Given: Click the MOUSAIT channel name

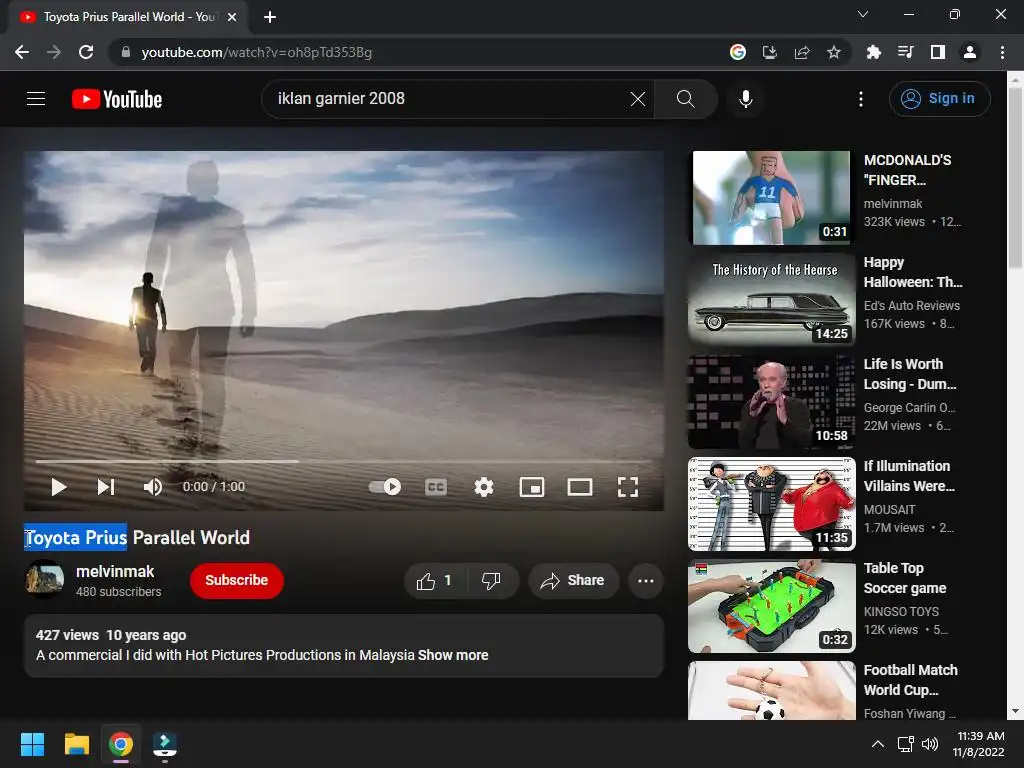Looking at the screenshot, I should click(x=889, y=509).
